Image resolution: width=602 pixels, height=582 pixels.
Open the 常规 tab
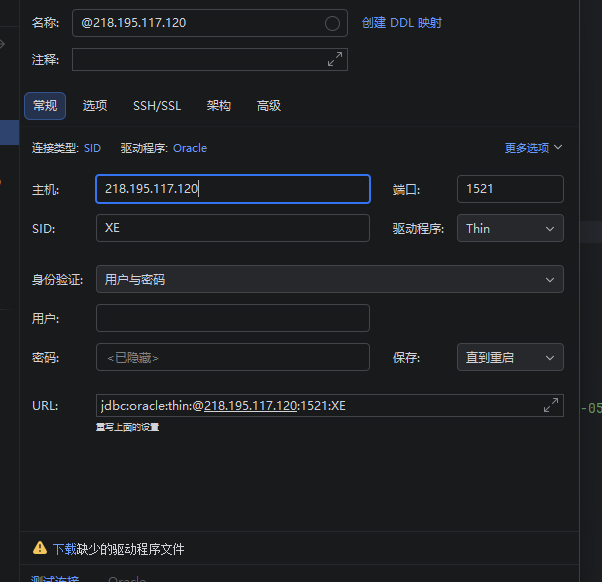point(45,106)
